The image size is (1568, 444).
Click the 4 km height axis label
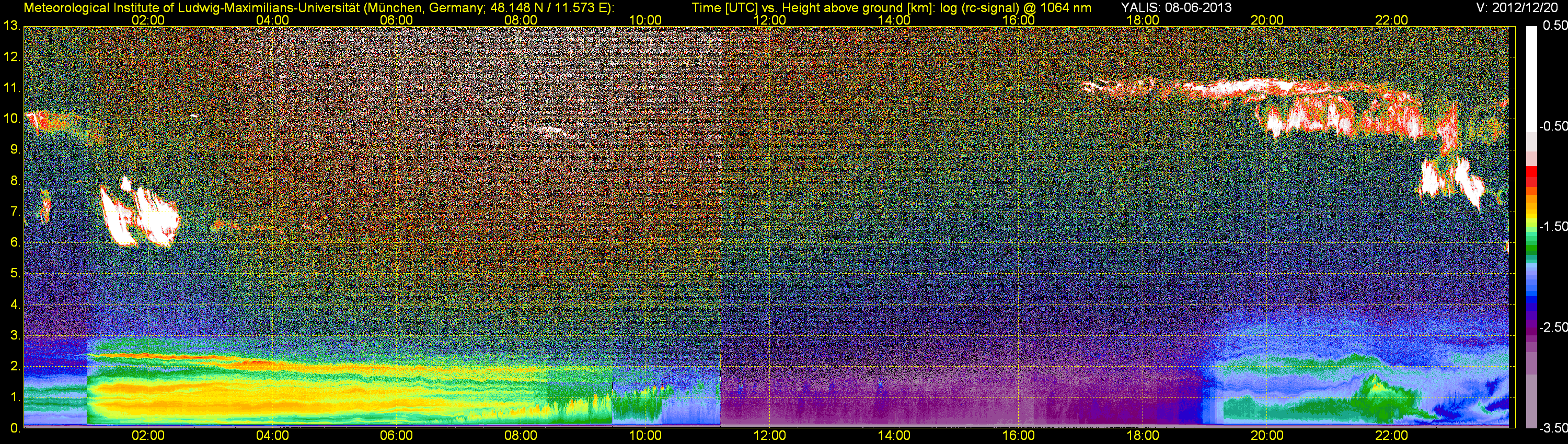pos(15,304)
